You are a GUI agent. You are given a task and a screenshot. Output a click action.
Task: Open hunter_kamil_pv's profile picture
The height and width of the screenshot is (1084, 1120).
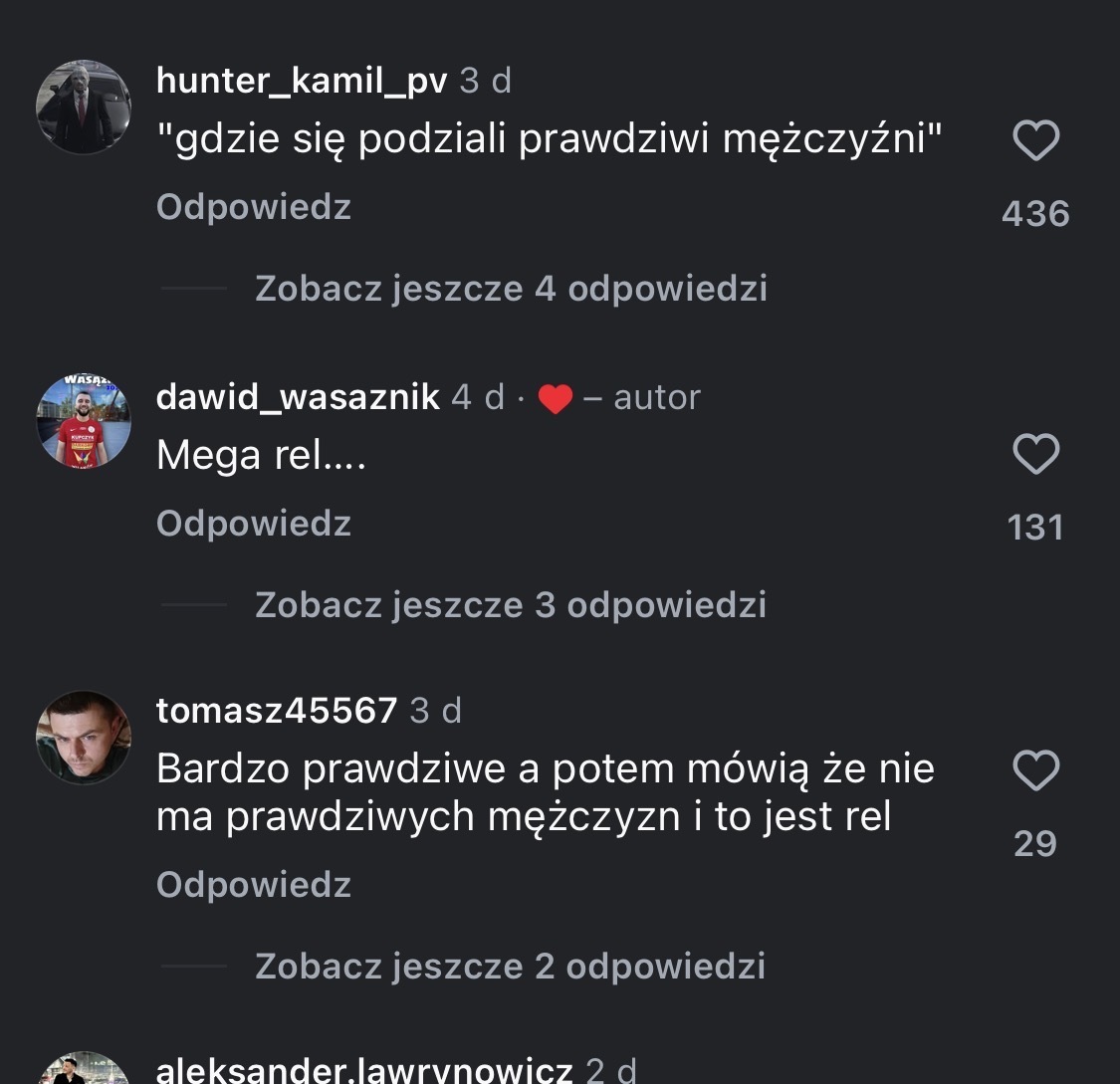click(84, 108)
